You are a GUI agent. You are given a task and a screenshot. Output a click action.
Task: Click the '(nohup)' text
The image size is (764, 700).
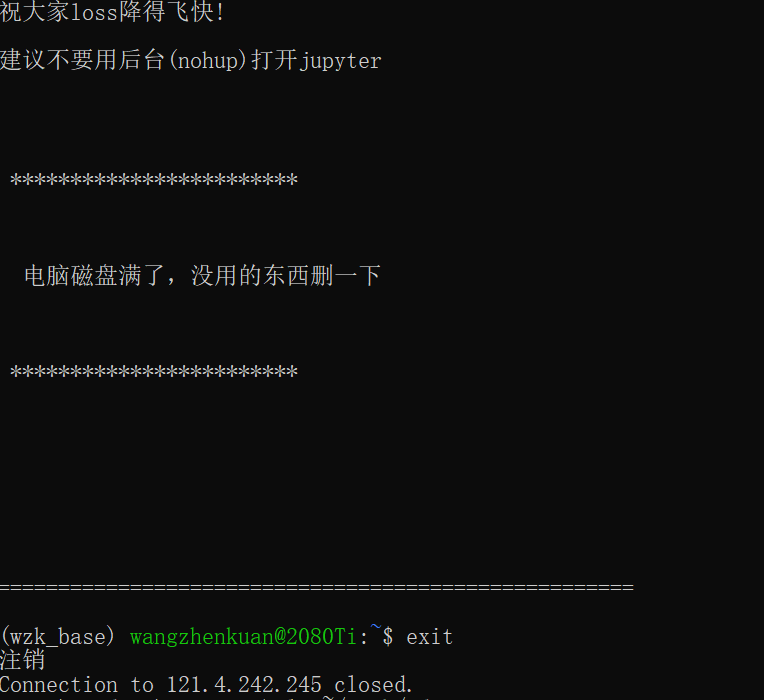[x=209, y=61]
